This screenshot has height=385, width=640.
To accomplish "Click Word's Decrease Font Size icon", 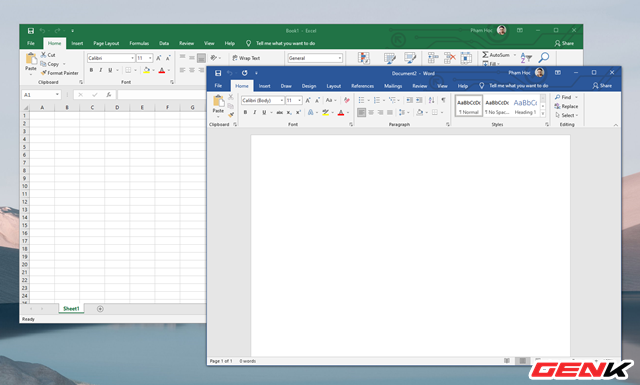I will coord(317,100).
